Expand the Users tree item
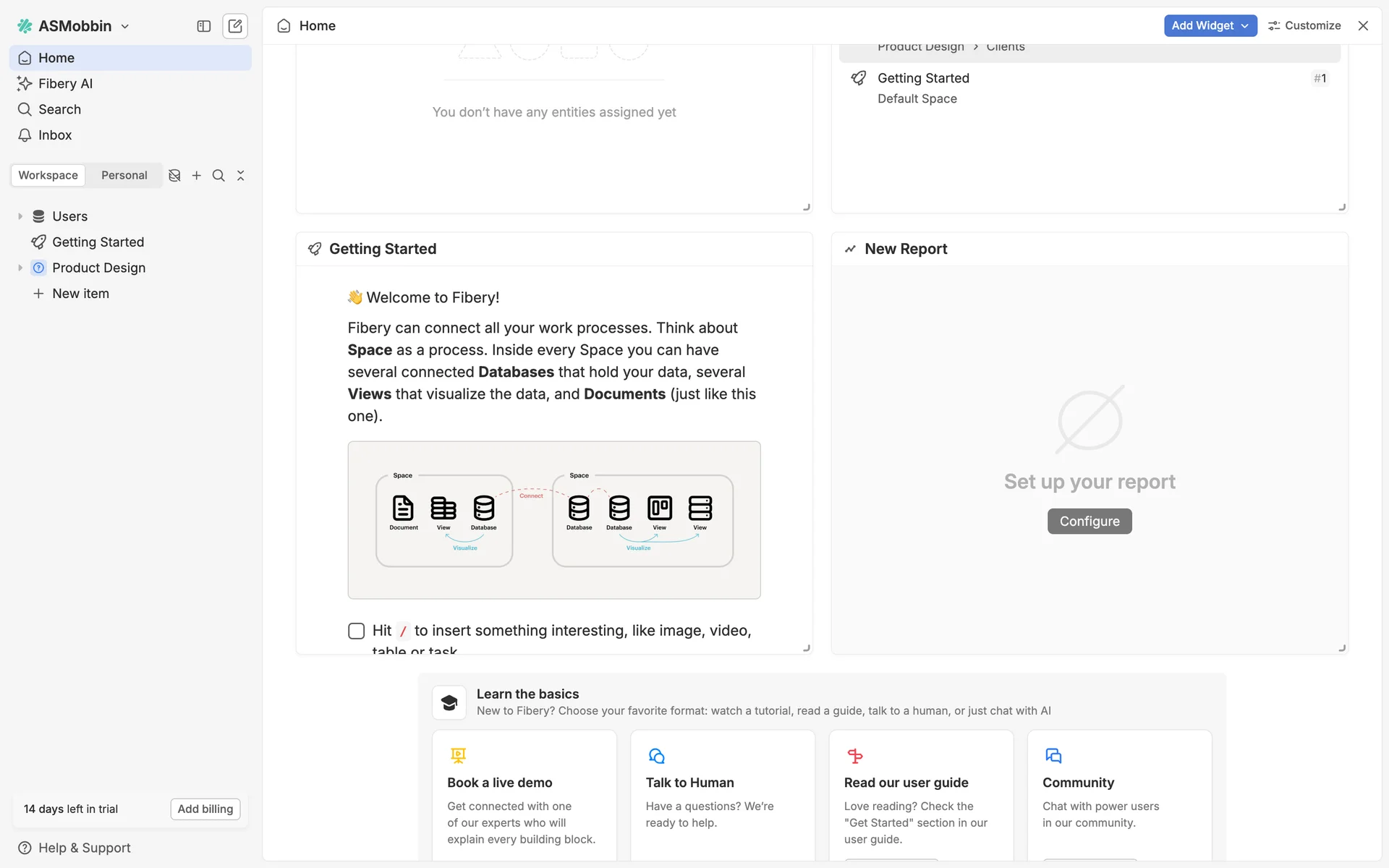 (20, 216)
